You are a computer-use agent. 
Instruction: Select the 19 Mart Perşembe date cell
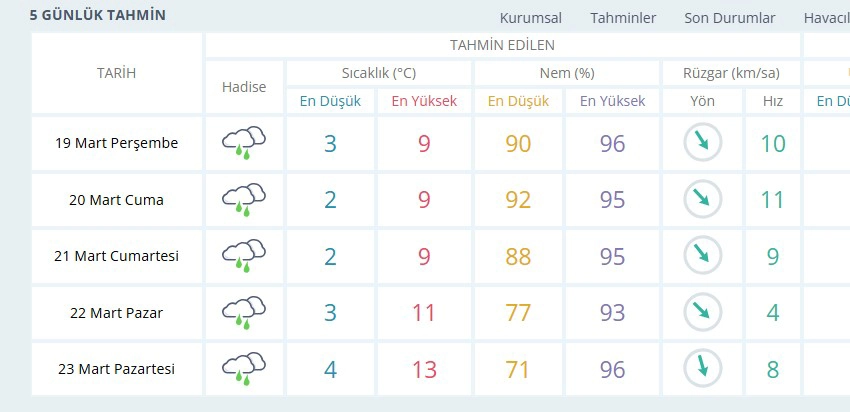(x=117, y=143)
